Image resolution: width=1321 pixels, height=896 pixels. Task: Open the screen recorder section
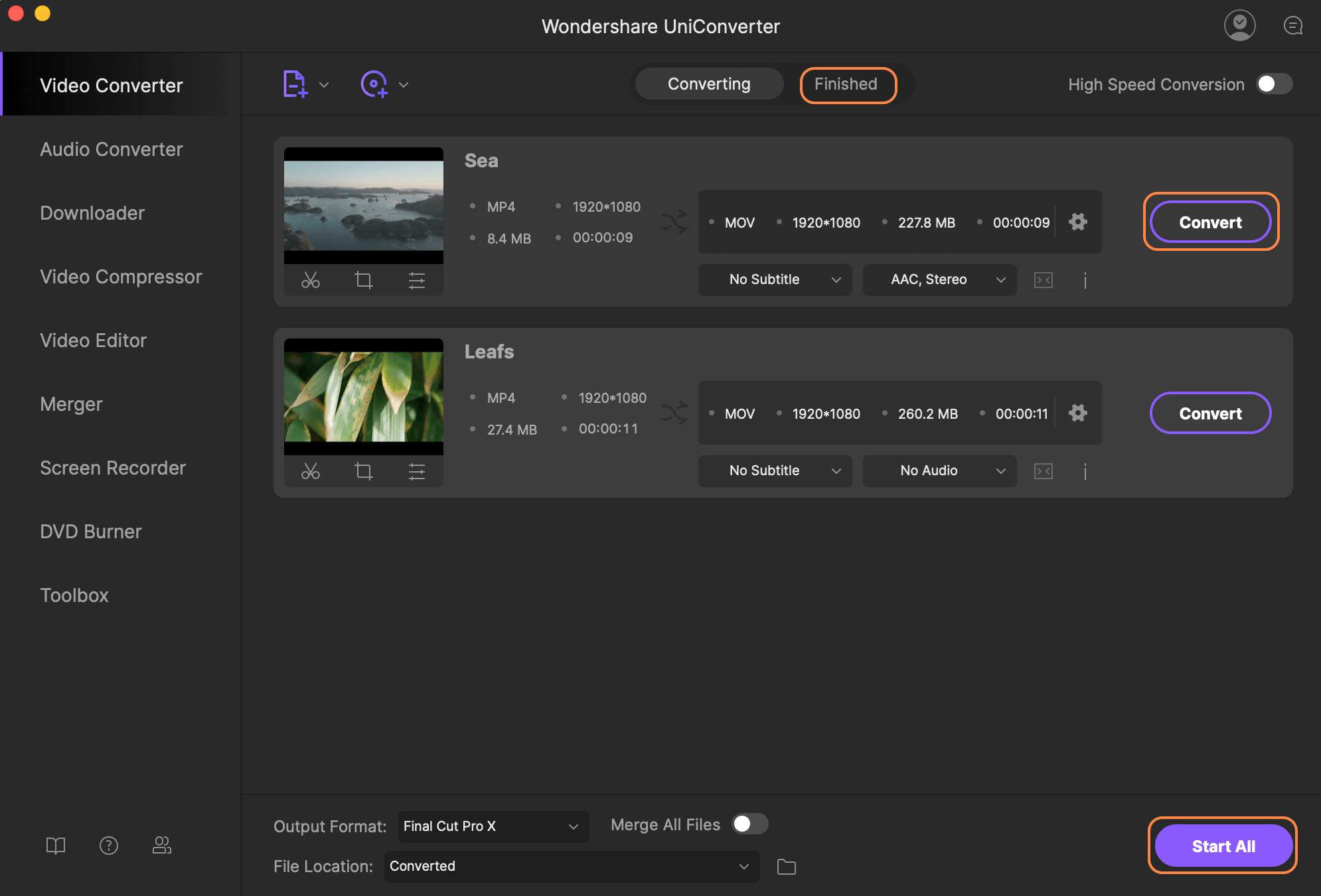tap(113, 466)
